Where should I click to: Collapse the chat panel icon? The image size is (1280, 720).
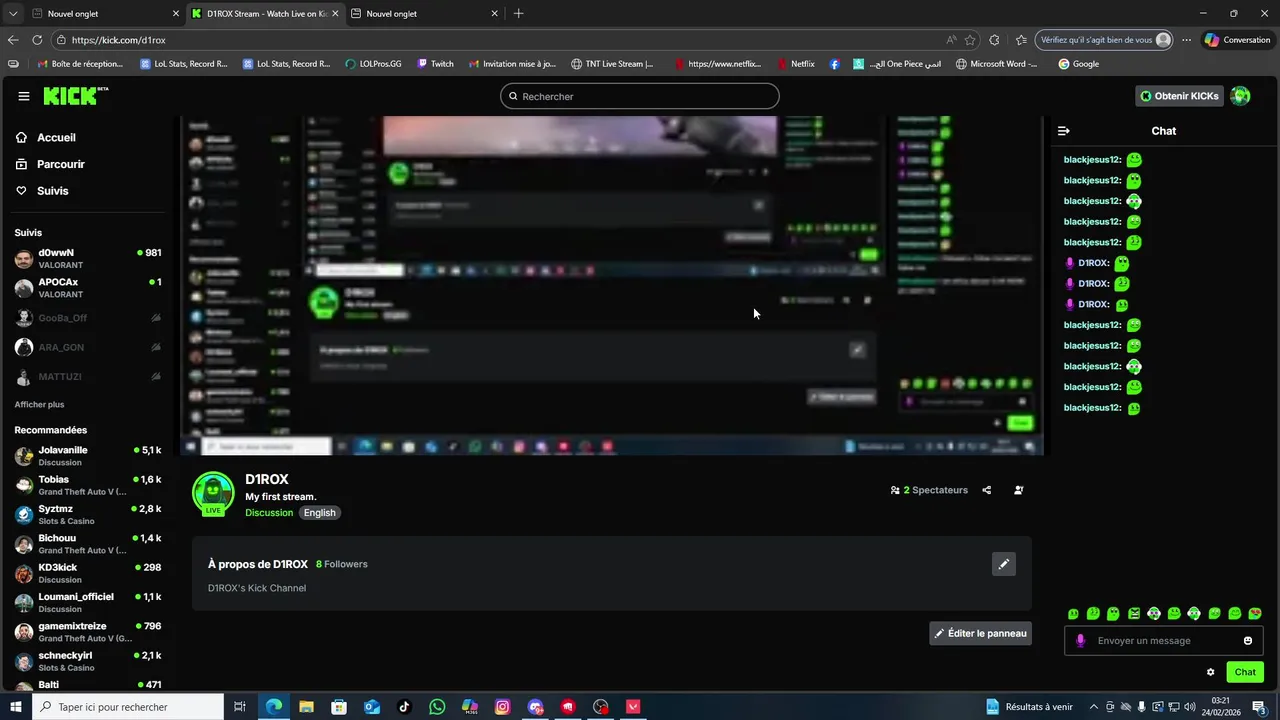point(1064,131)
